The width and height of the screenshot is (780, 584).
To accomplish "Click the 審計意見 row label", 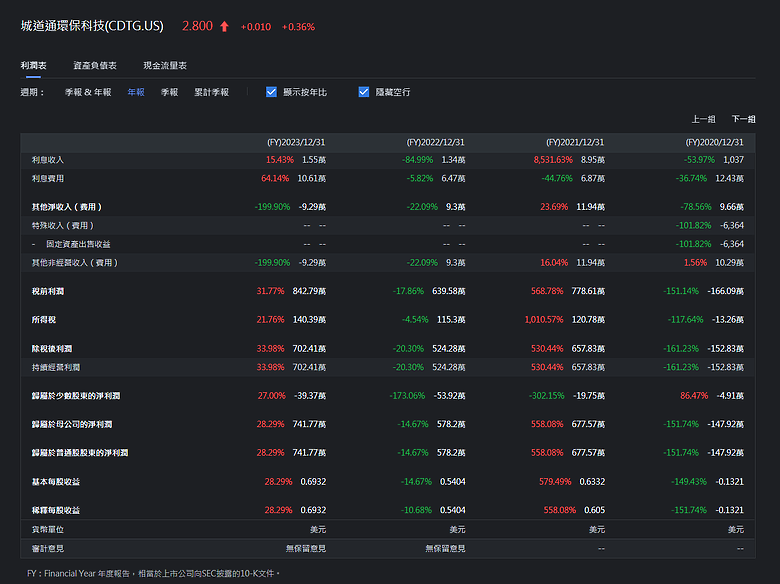I will click(x=48, y=548).
